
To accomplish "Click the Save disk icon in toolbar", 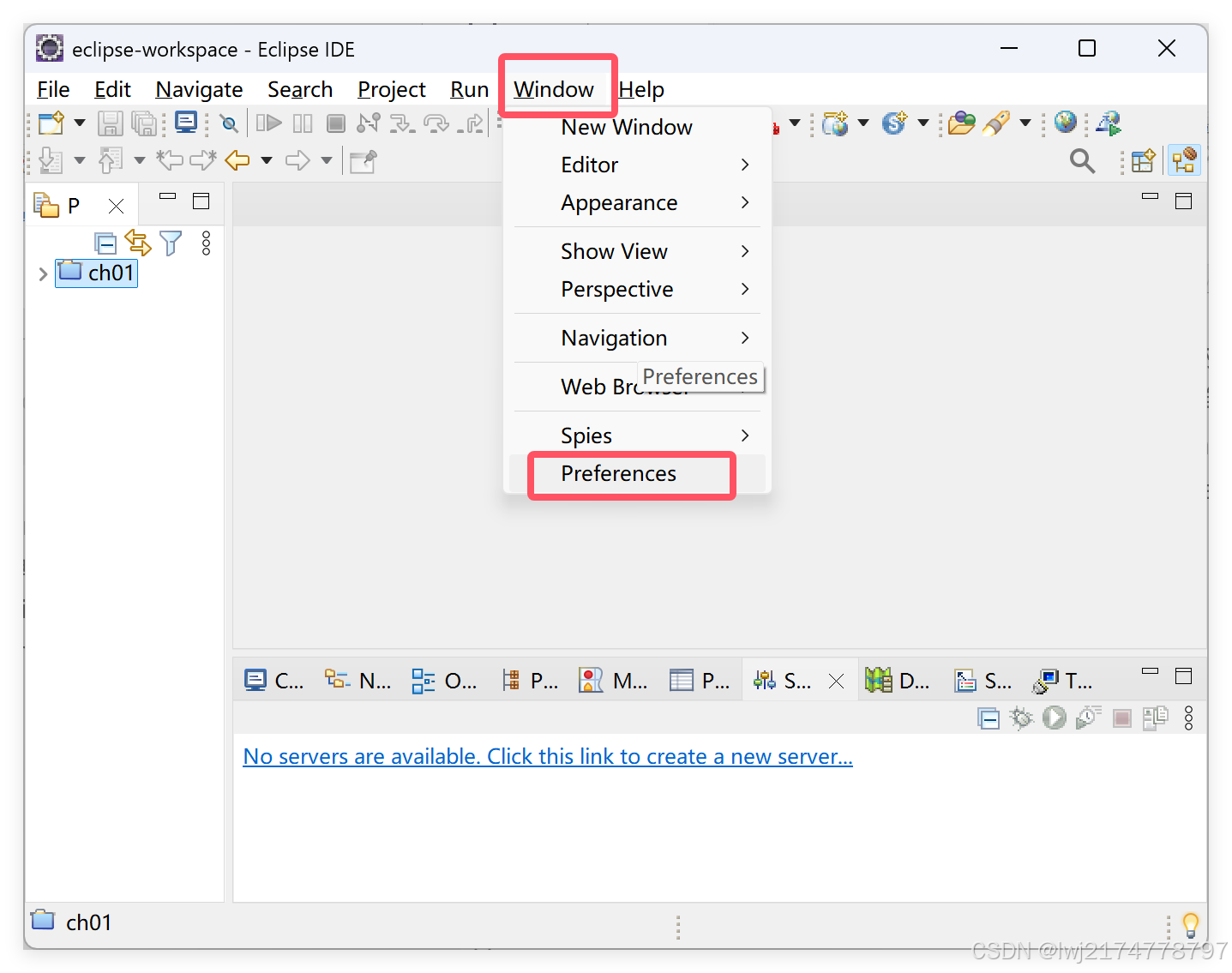I will coord(110,123).
